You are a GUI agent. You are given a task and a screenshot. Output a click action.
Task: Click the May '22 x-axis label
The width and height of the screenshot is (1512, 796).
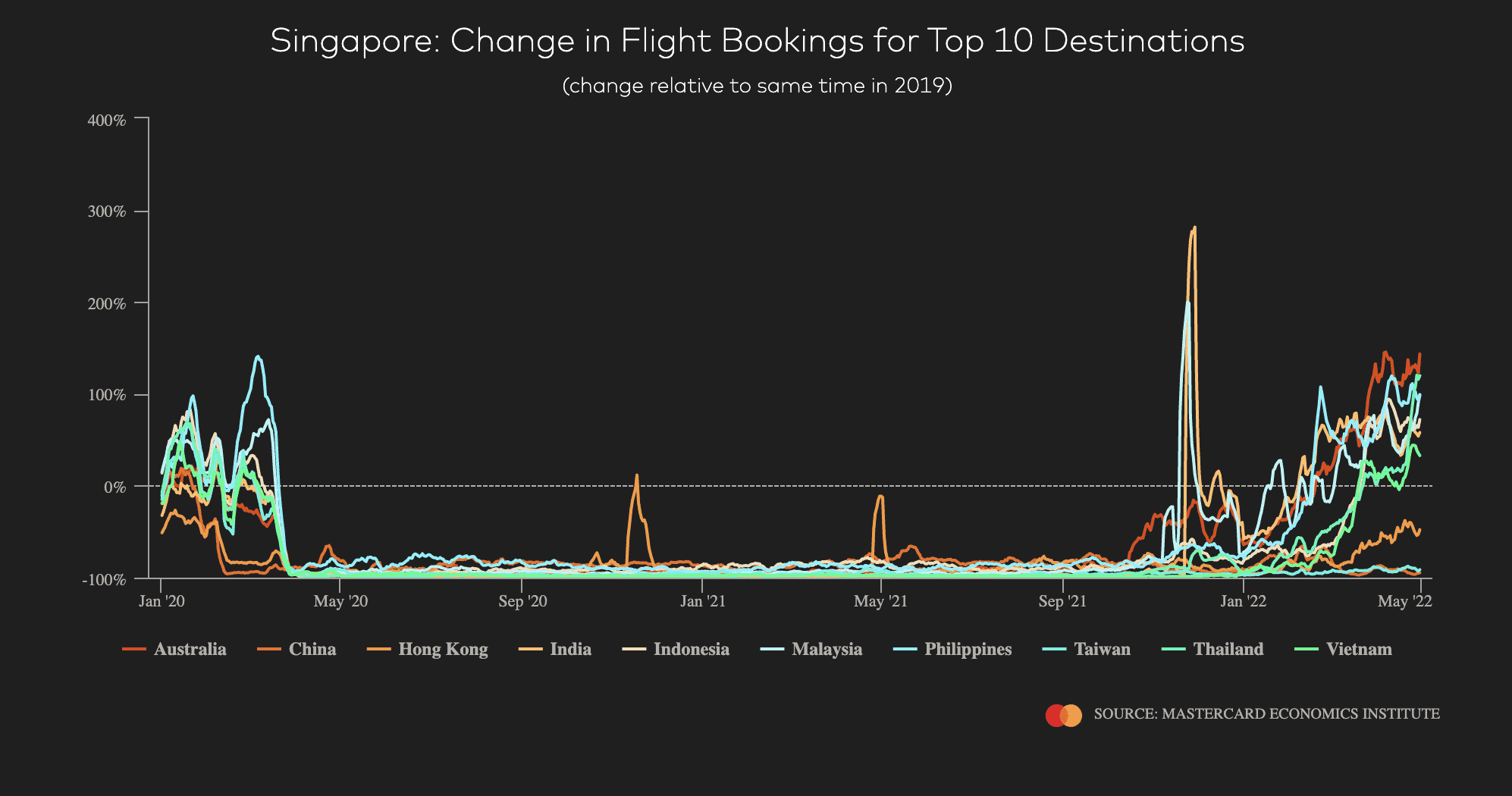(1404, 602)
